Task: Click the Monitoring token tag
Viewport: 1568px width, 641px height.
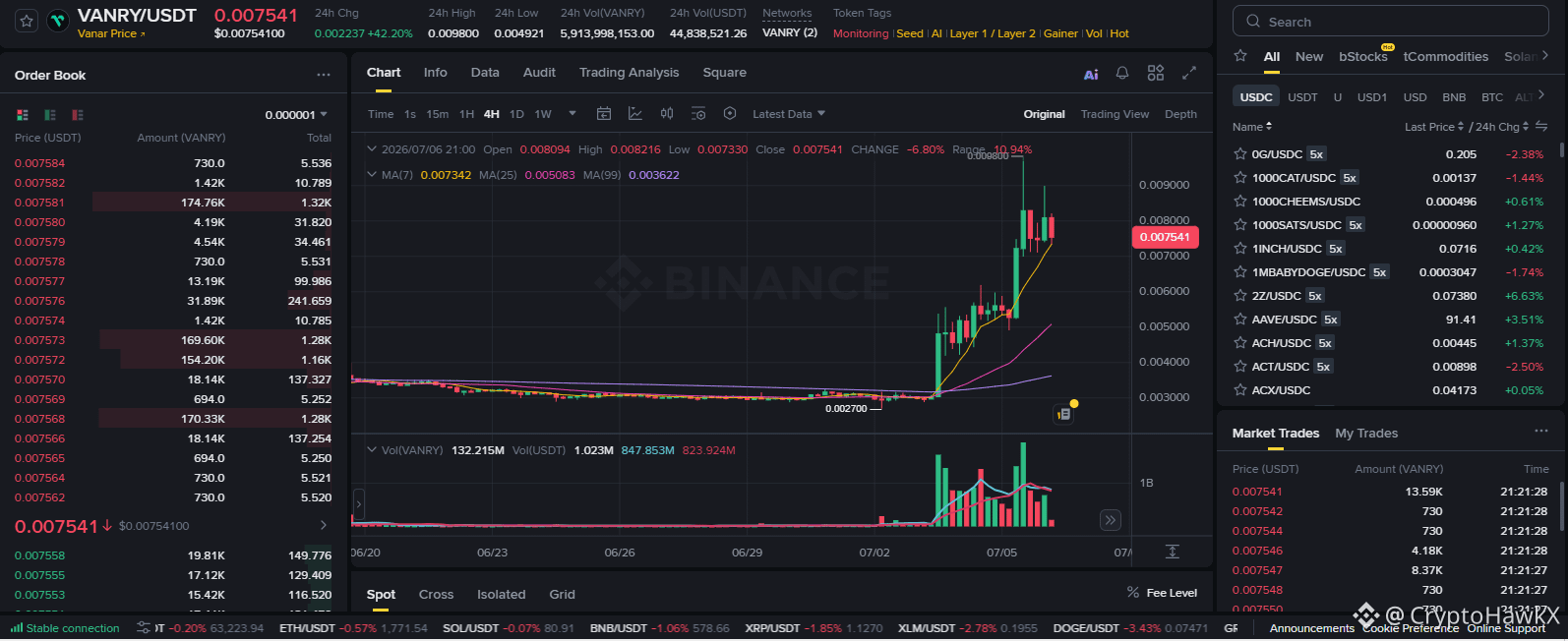Action: pos(860,33)
